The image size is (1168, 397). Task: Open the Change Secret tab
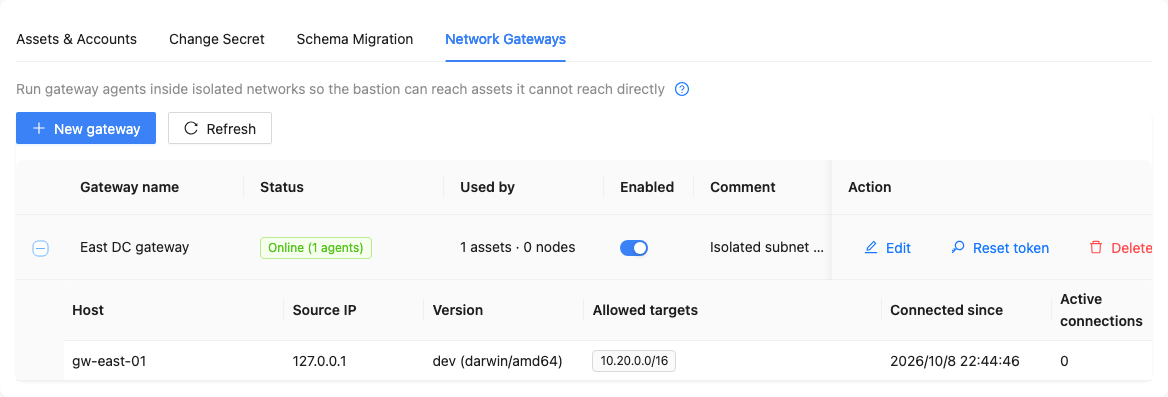(x=217, y=39)
